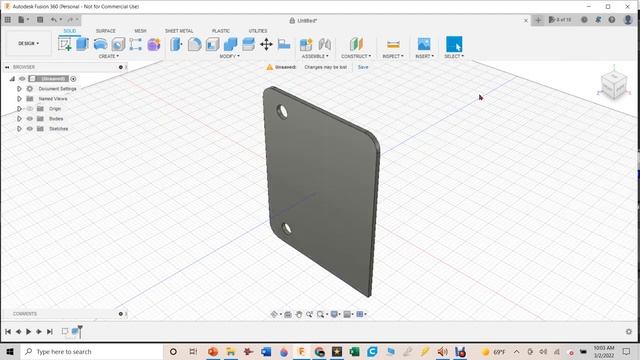The height and width of the screenshot is (360, 640).
Task: Open Job Status clock icon
Action: click(584, 20)
